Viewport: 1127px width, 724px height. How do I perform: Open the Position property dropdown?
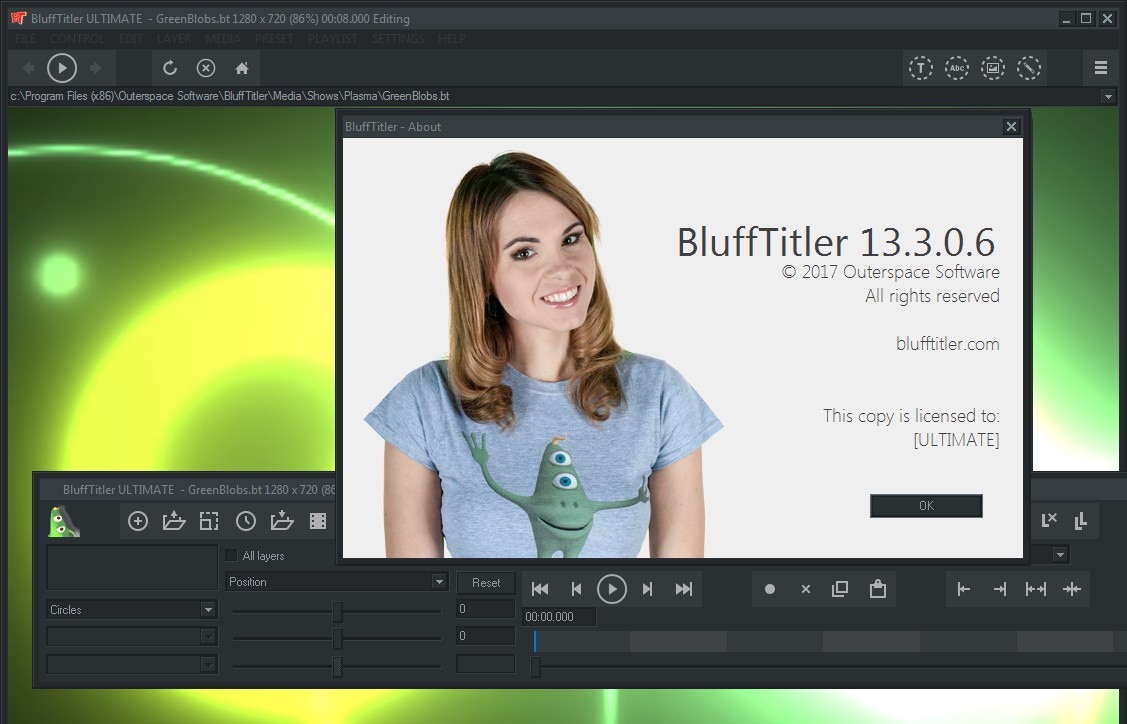(x=336, y=582)
